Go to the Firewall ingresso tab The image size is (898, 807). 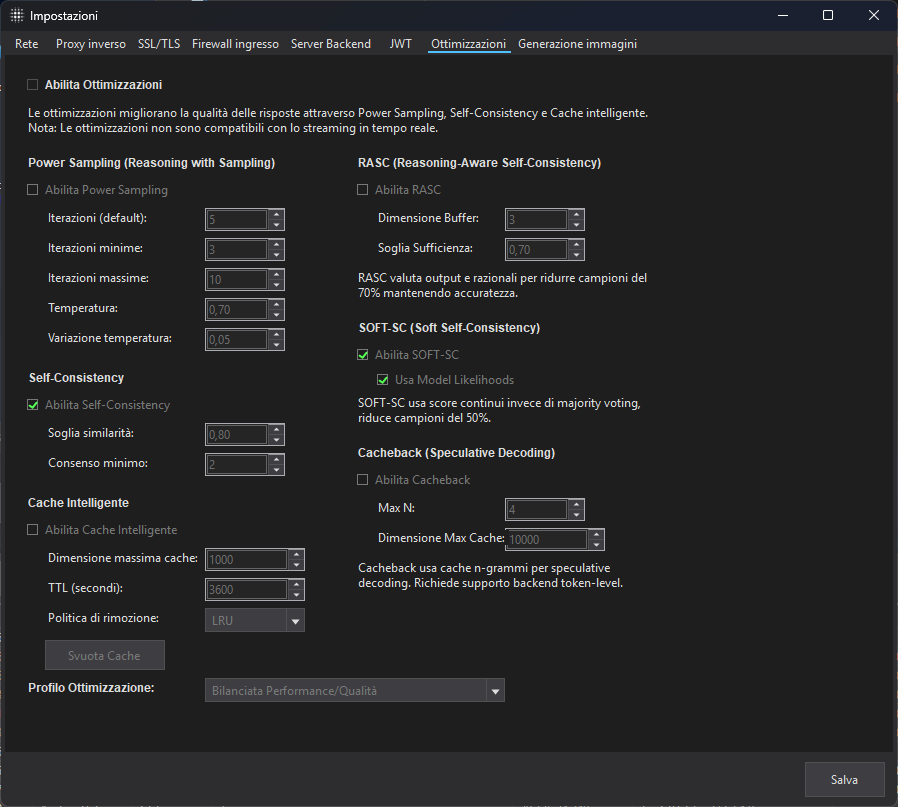click(x=235, y=44)
